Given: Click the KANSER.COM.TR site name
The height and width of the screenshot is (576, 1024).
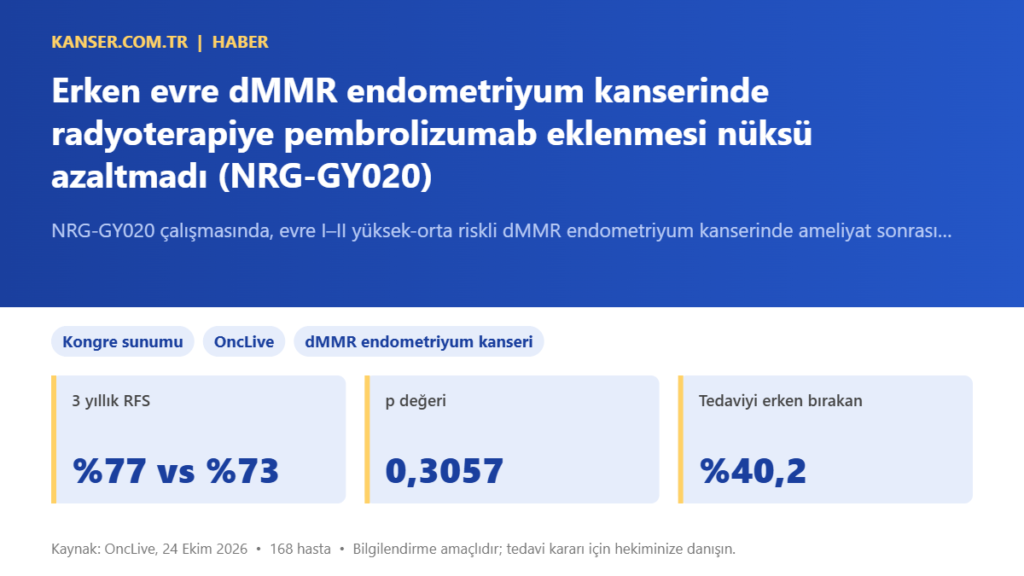Looking at the screenshot, I should pyautogui.click(x=120, y=42).
